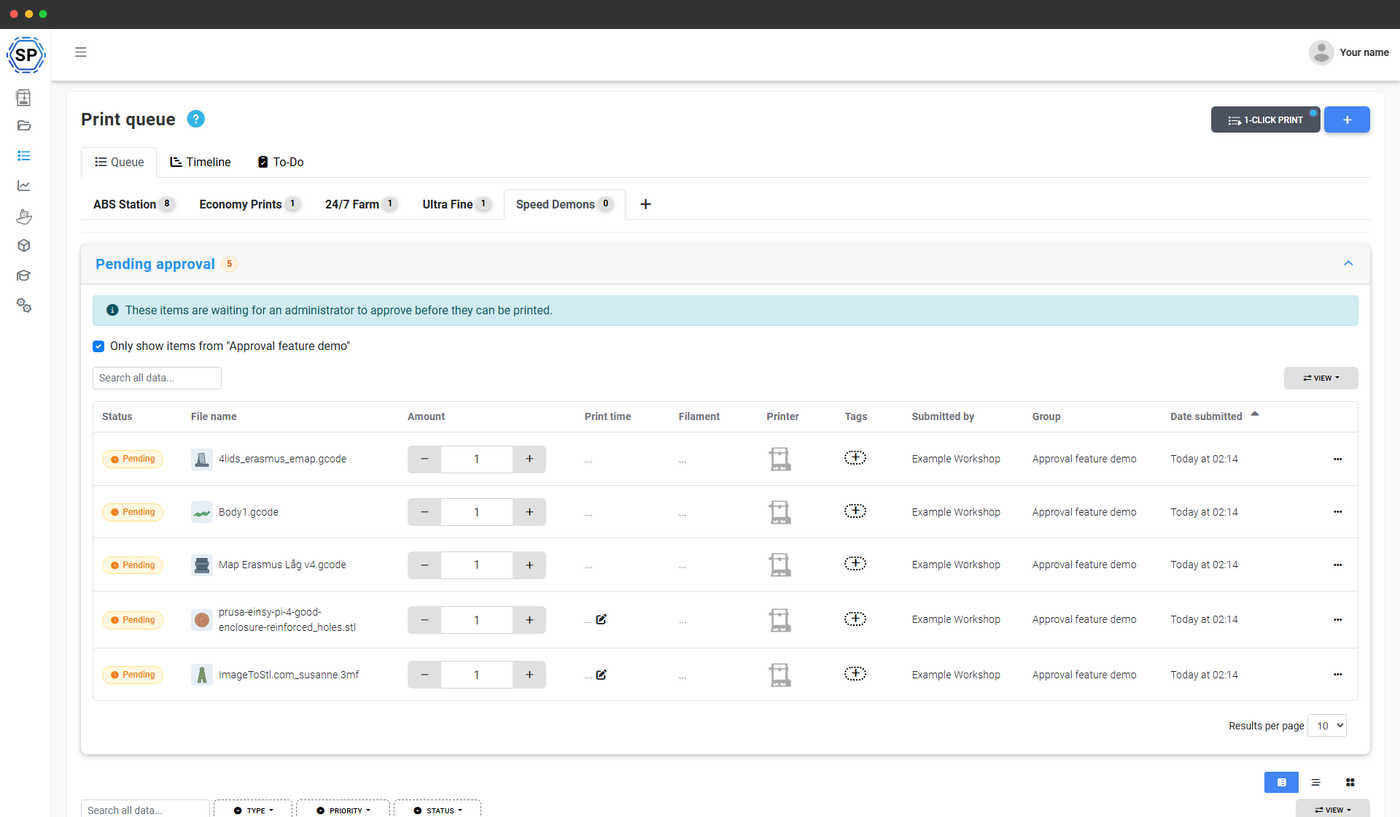Open the Economy Prints queue tab
1400x817 pixels.
(x=250, y=204)
